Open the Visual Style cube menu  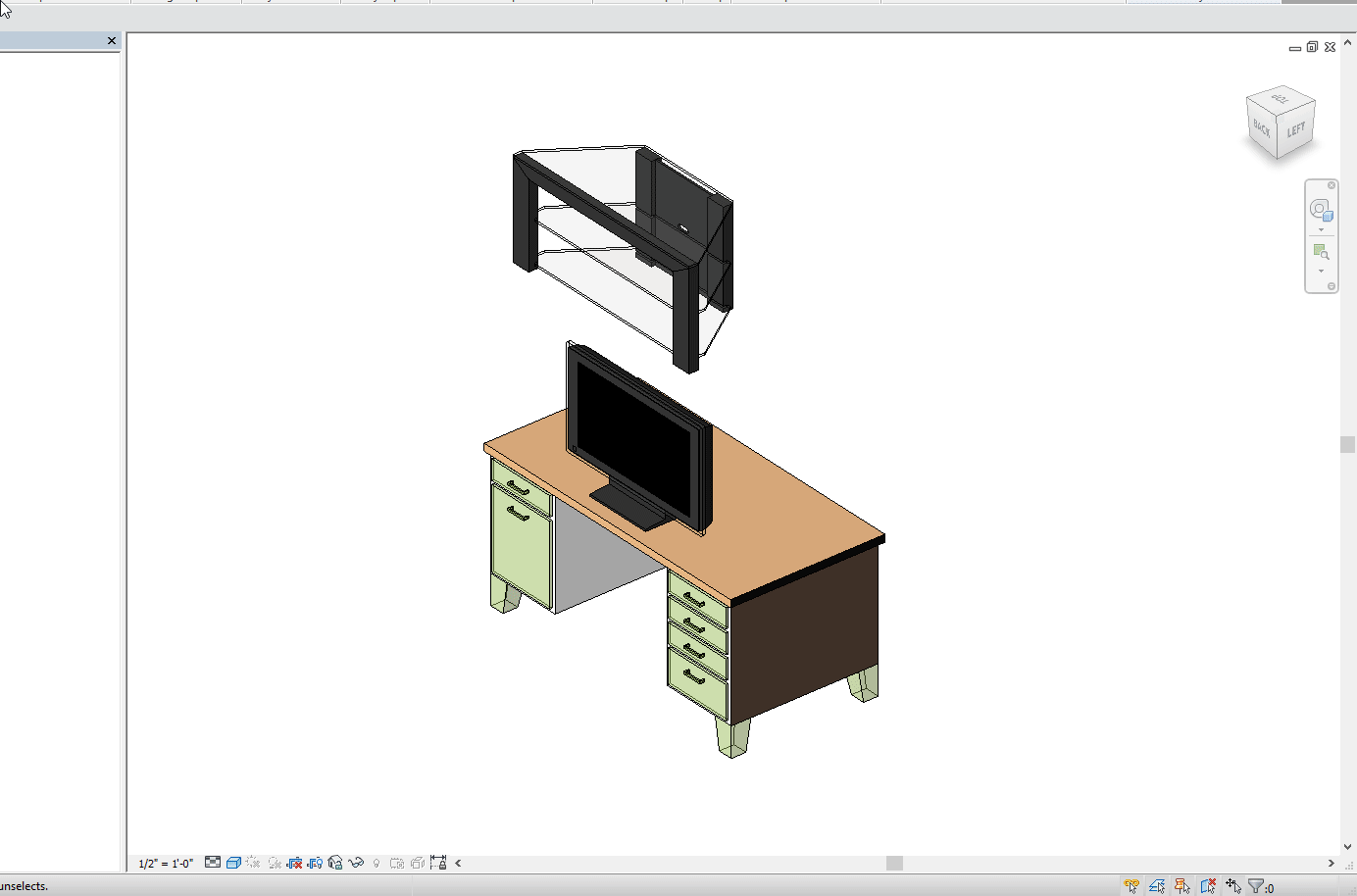[233, 863]
